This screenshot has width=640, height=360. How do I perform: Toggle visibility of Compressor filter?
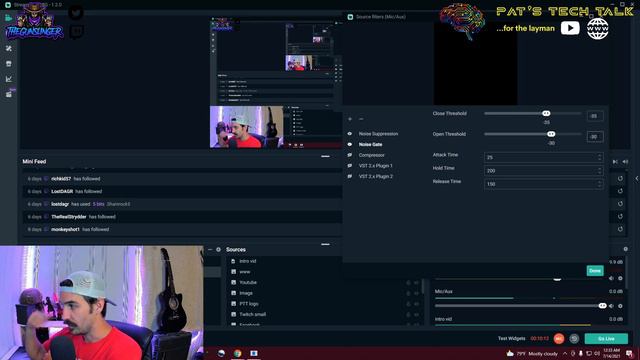click(x=350, y=155)
